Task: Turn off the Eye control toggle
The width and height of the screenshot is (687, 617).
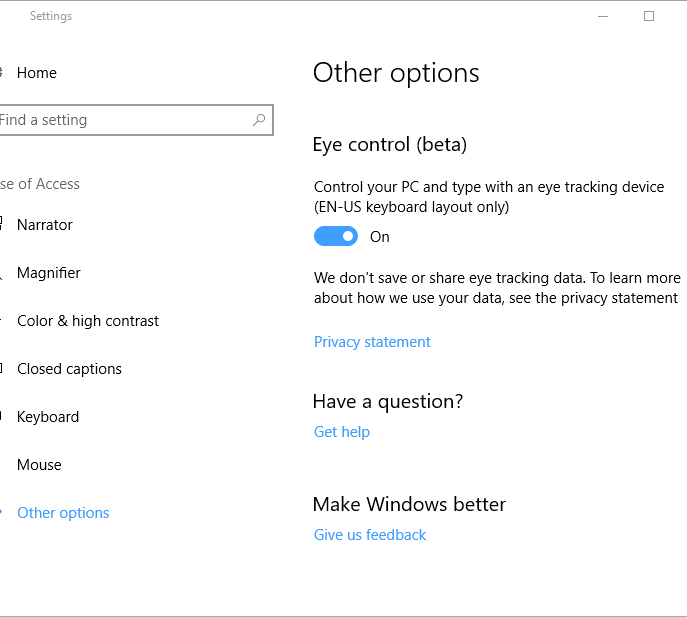Action: pyautogui.click(x=336, y=237)
